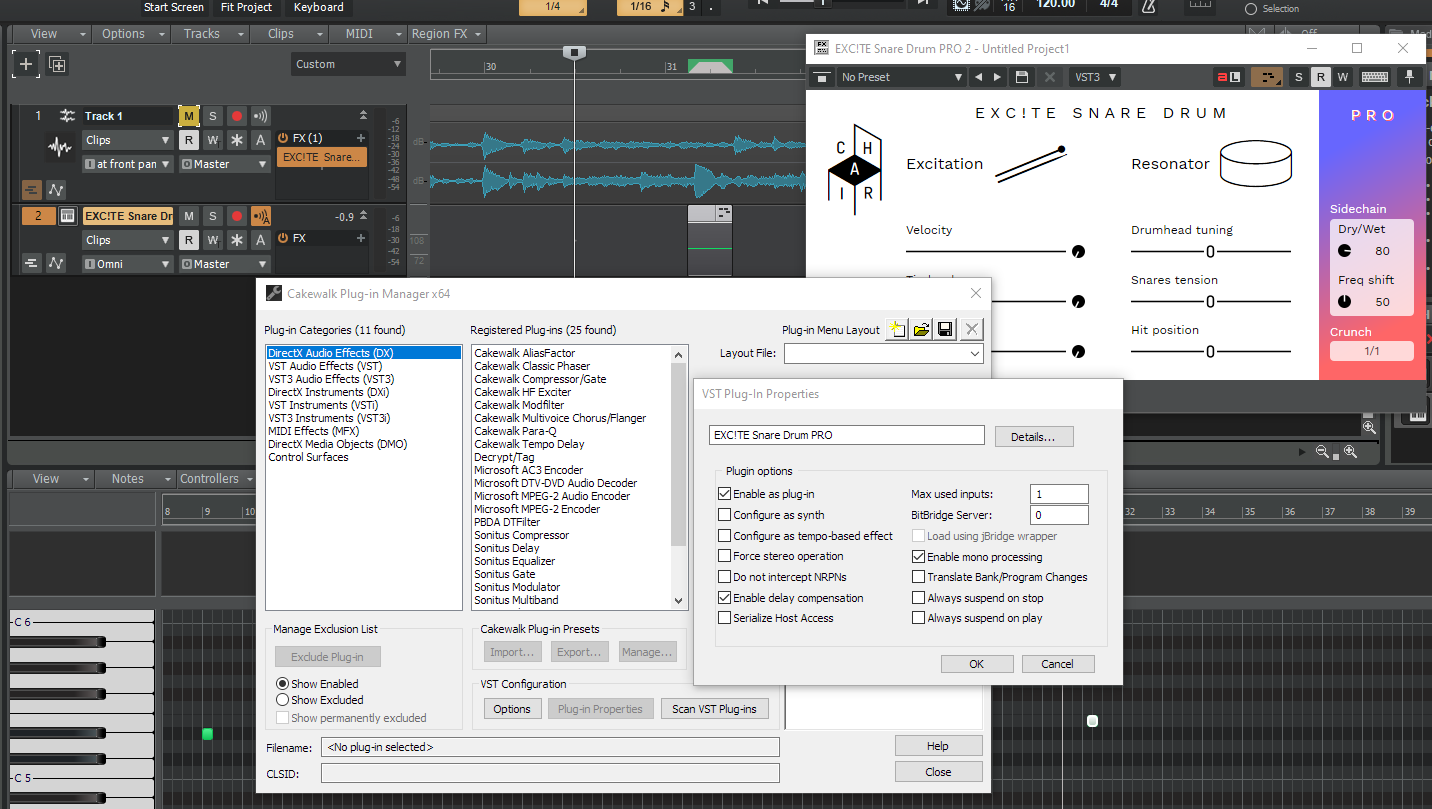The image size is (1432, 809).
Task: Open the Region FX menu
Action: coord(446,34)
